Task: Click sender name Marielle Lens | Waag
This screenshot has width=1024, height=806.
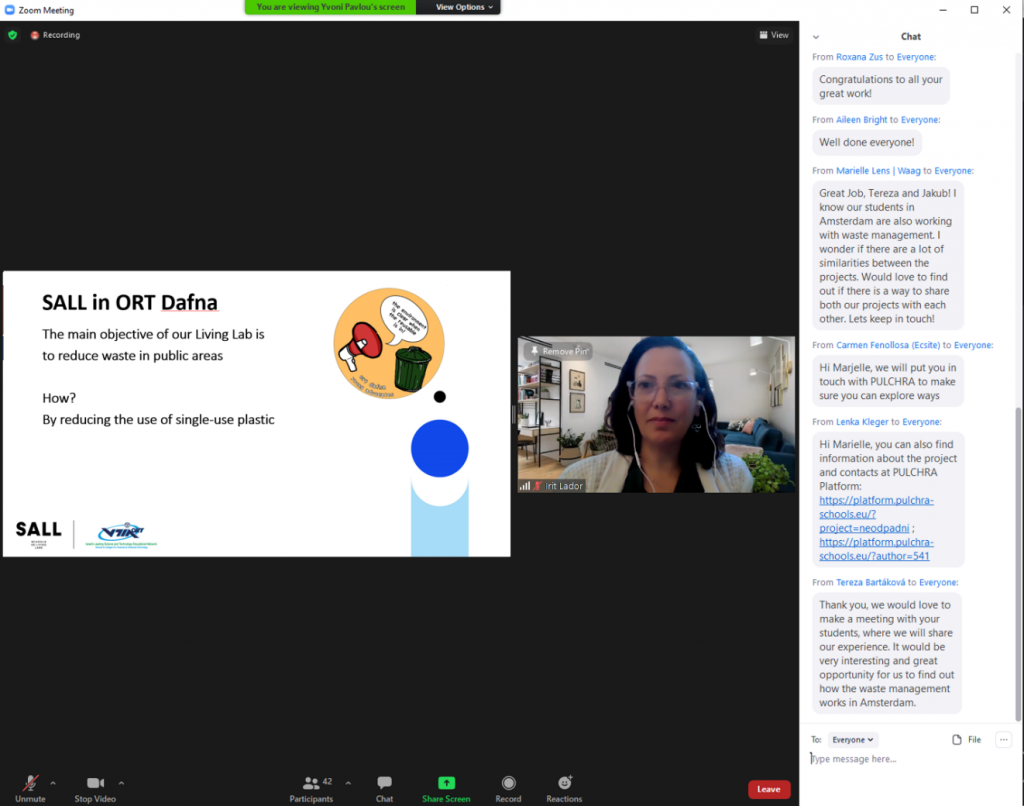Action: click(x=878, y=170)
